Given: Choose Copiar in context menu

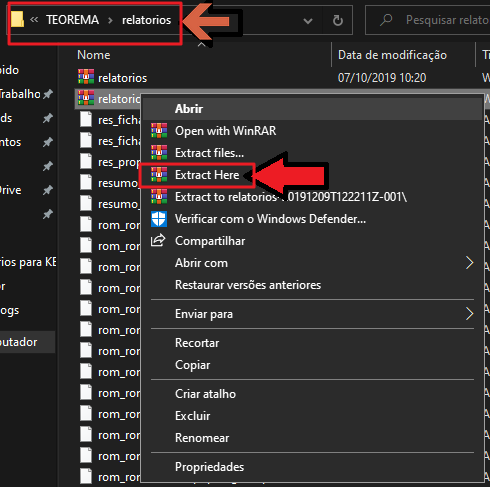Looking at the screenshot, I should point(312,365).
